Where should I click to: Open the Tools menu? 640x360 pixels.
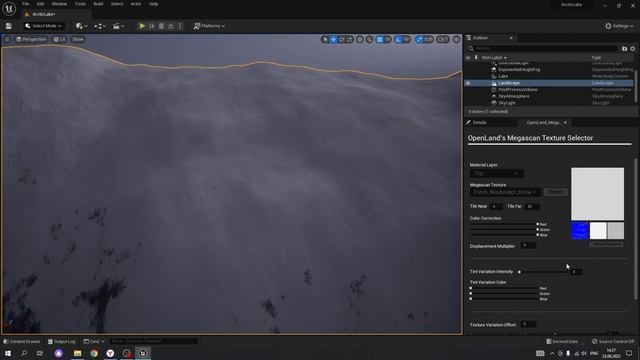pos(80,4)
